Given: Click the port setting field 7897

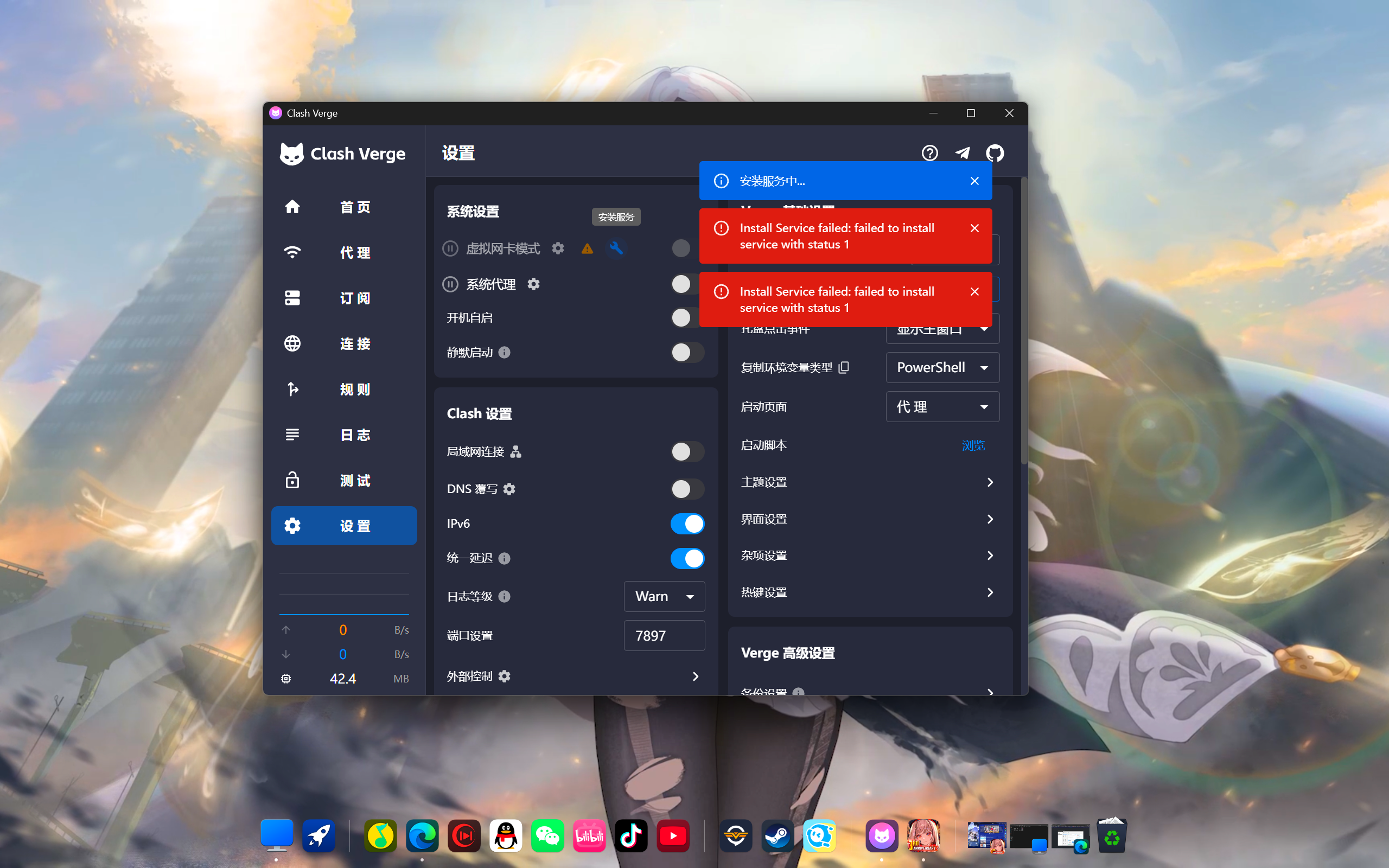Looking at the screenshot, I should pos(664,635).
